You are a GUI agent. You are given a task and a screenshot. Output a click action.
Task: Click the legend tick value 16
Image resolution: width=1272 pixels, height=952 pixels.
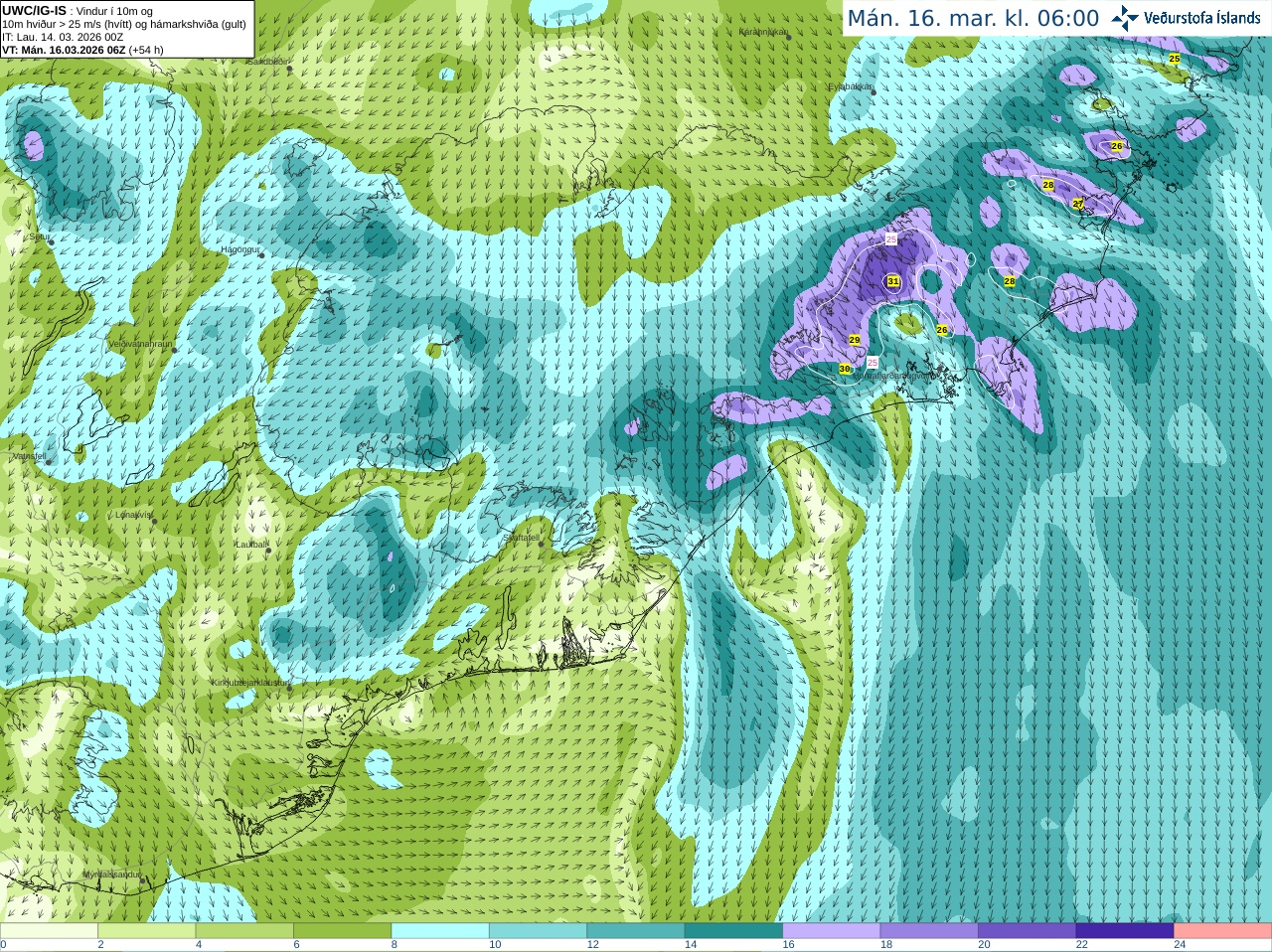pyautogui.click(x=788, y=945)
